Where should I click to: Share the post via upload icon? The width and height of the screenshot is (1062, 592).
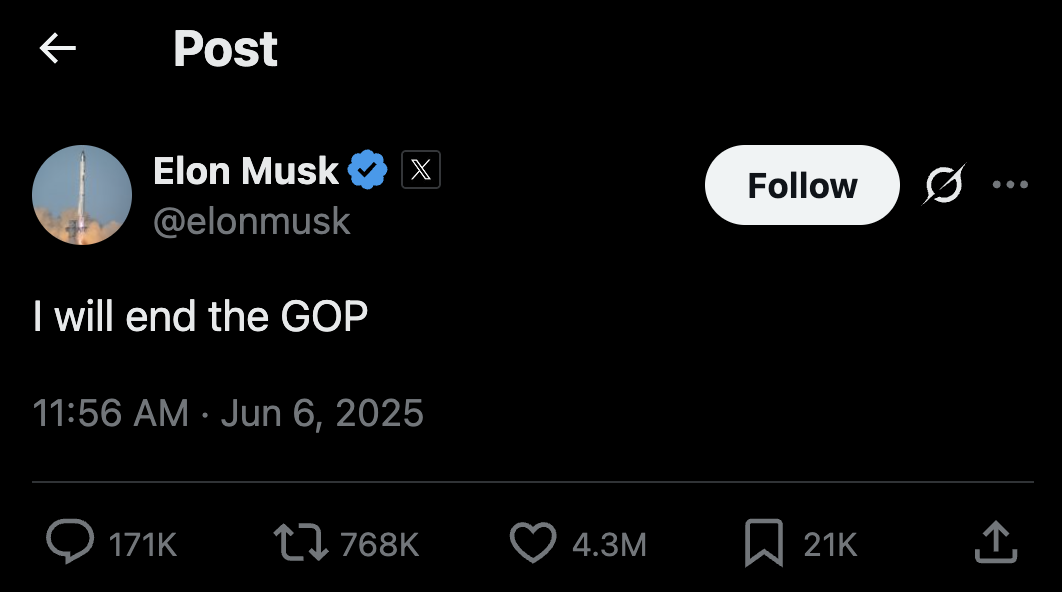(x=996, y=542)
